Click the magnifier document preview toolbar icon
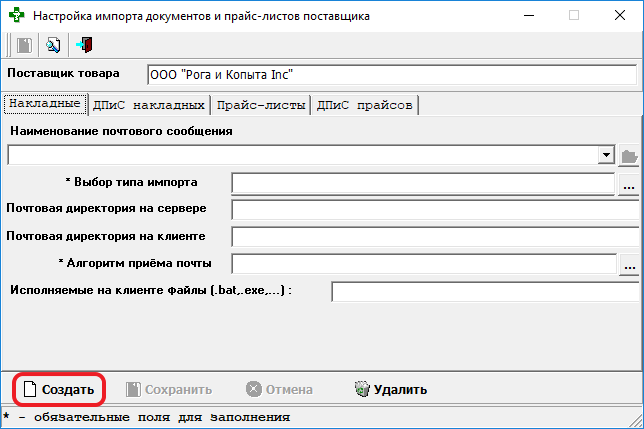Viewport: 644px width, 429px height. [x=53, y=45]
